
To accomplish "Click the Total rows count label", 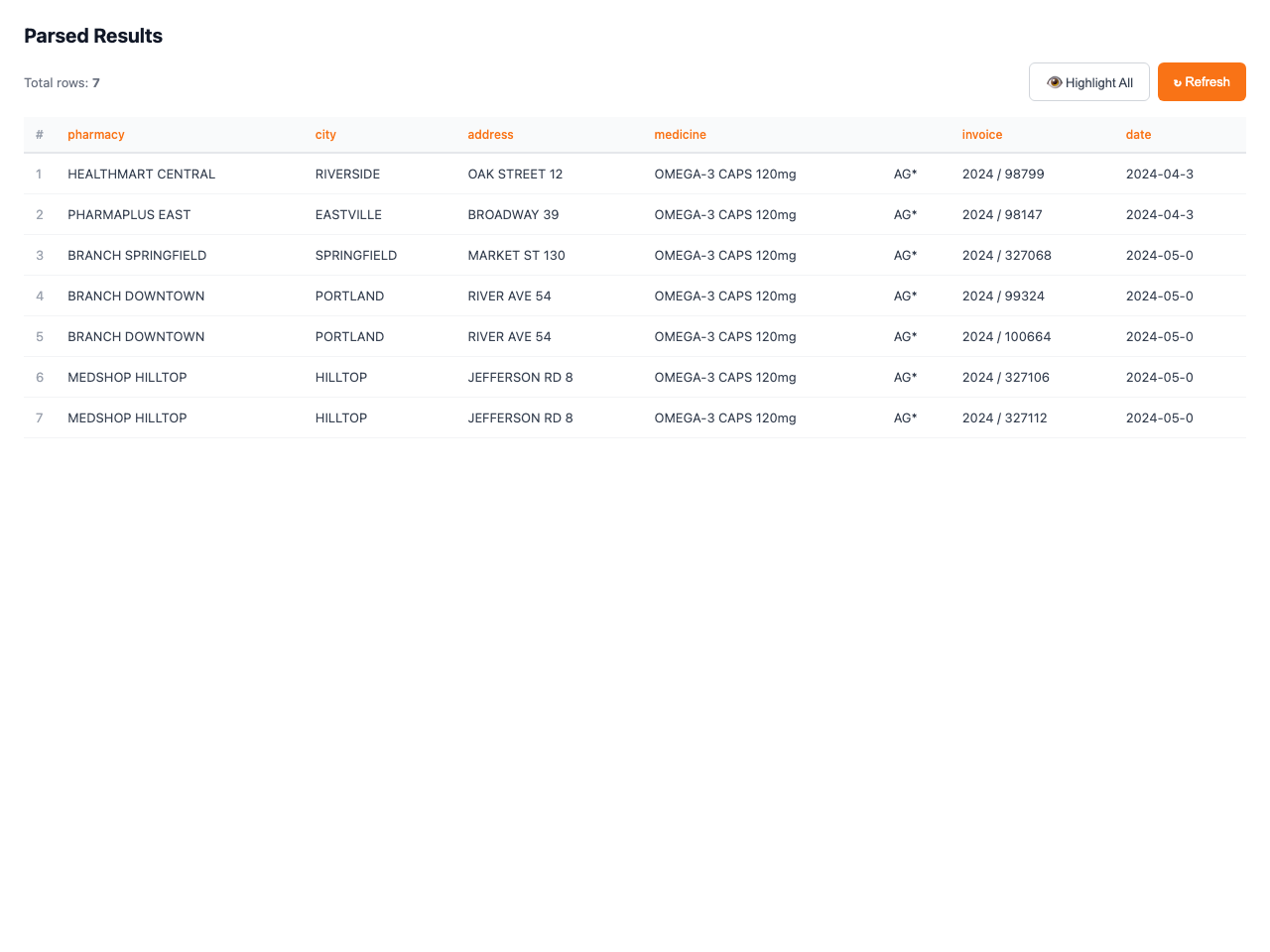I will (x=60, y=82).
